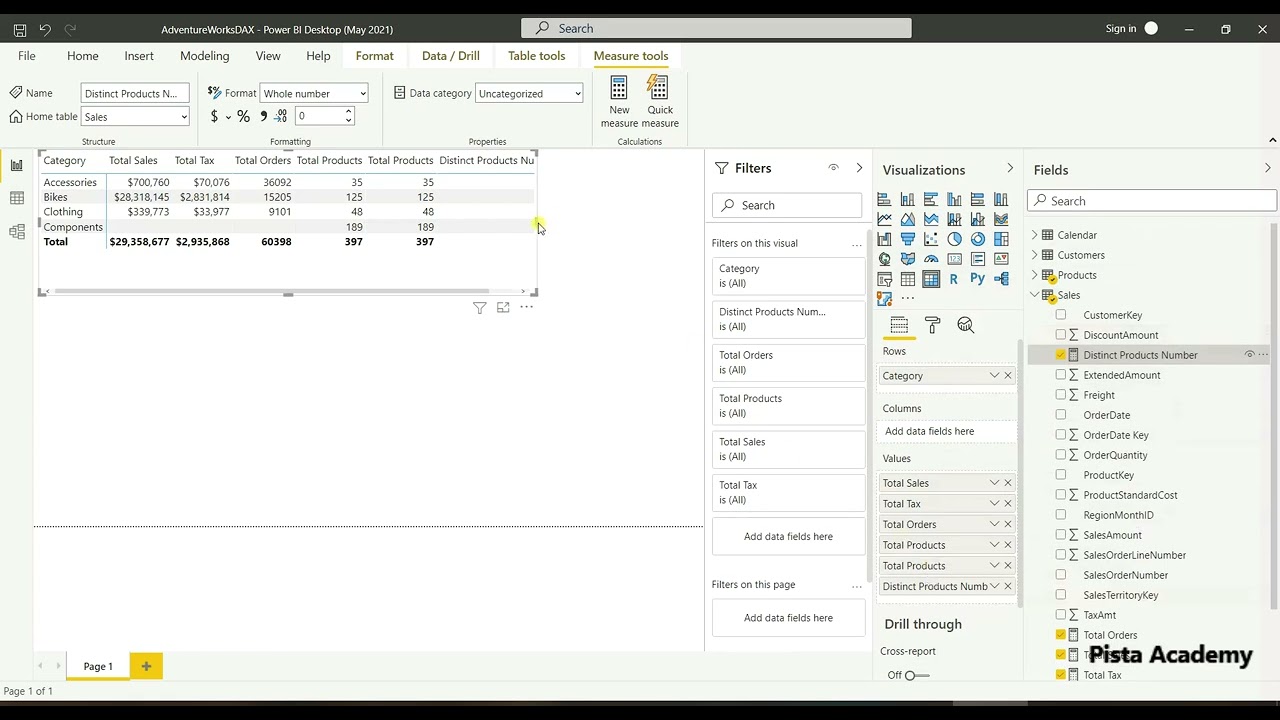The height and width of the screenshot is (720, 1280).
Task: Open the Format paint-roller pane
Action: 932,325
